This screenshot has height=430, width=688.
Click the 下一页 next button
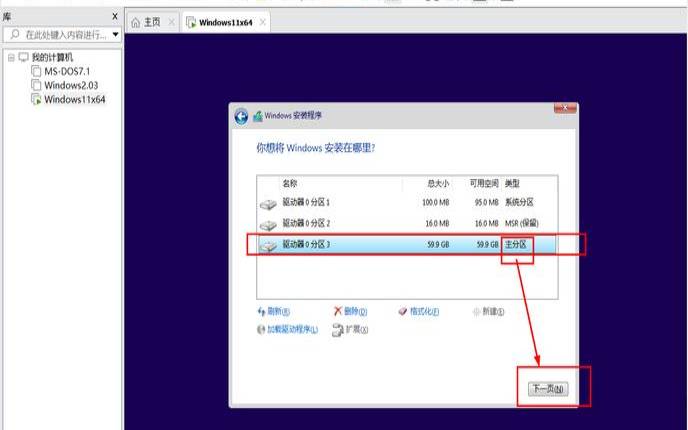[548, 389]
